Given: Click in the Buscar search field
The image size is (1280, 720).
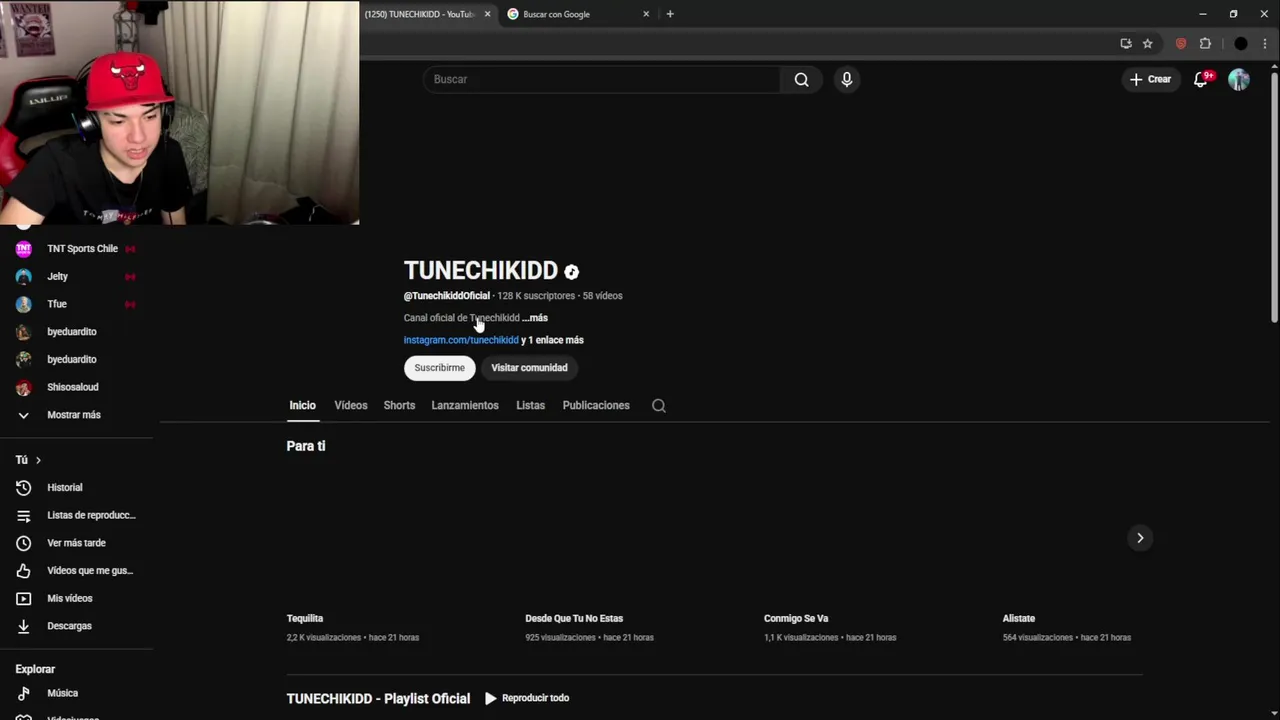Looking at the screenshot, I should tap(602, 79).
